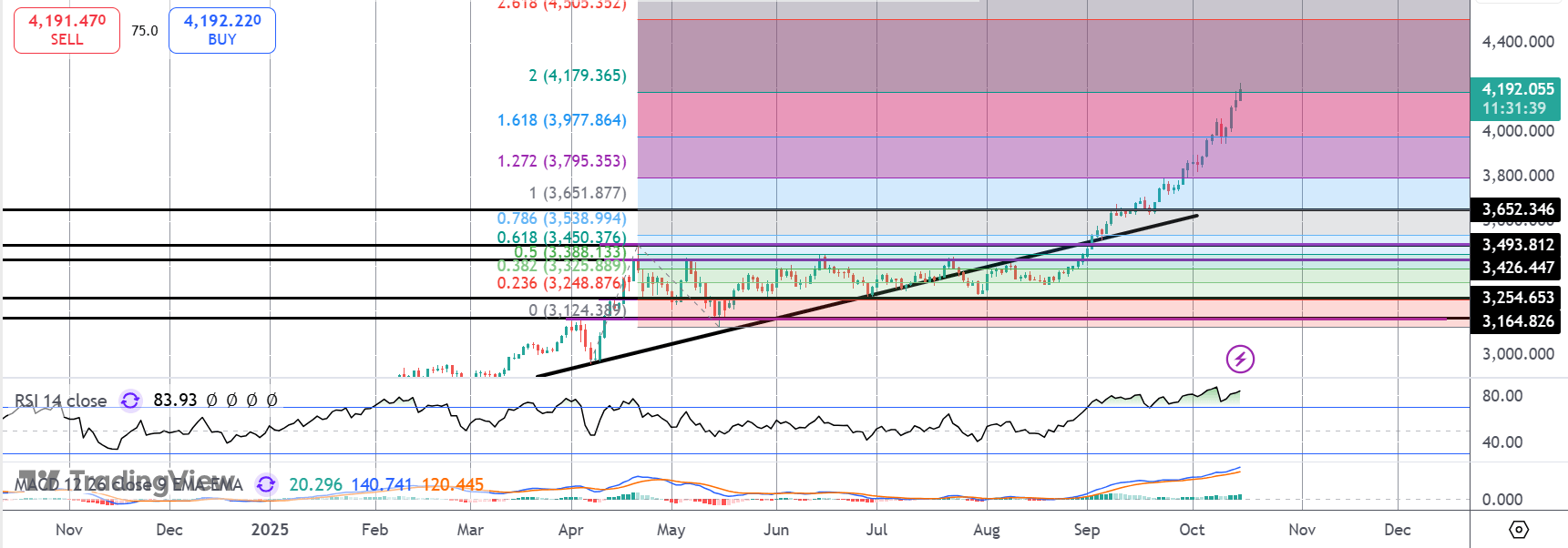The width and height of the screenshot is (1568, 548).
Task: Select the RSI 14 close indicator title
Action: [x=61, y=401]
